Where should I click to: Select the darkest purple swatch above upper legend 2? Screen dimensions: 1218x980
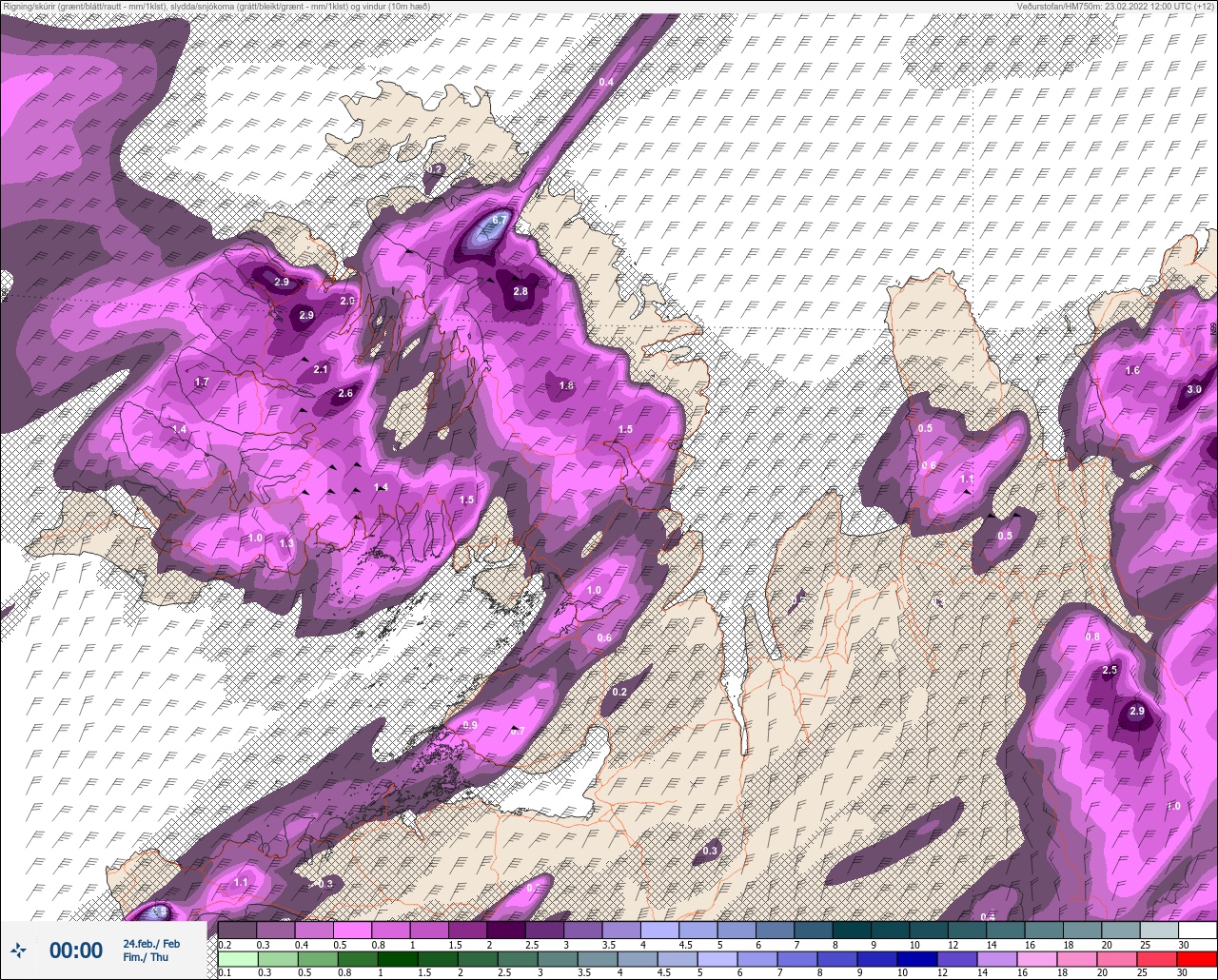point(506,930)
